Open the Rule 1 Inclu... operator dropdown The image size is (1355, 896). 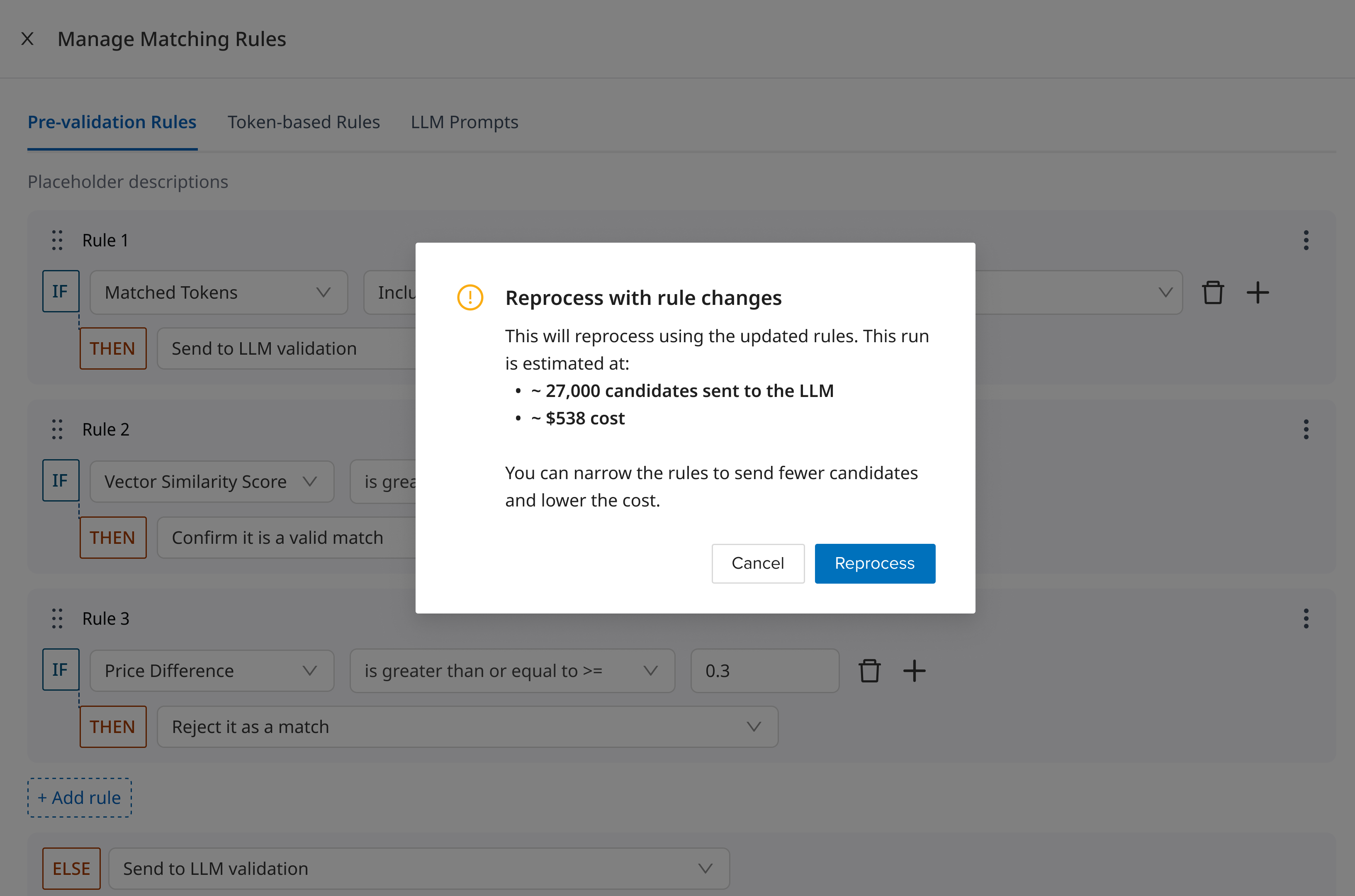(390, 292)
